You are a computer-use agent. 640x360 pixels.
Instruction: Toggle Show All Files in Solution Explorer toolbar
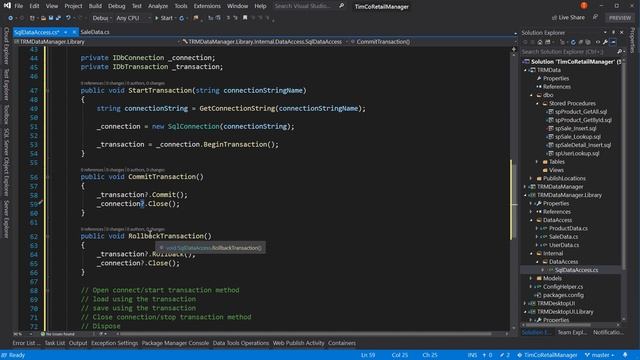588,42
